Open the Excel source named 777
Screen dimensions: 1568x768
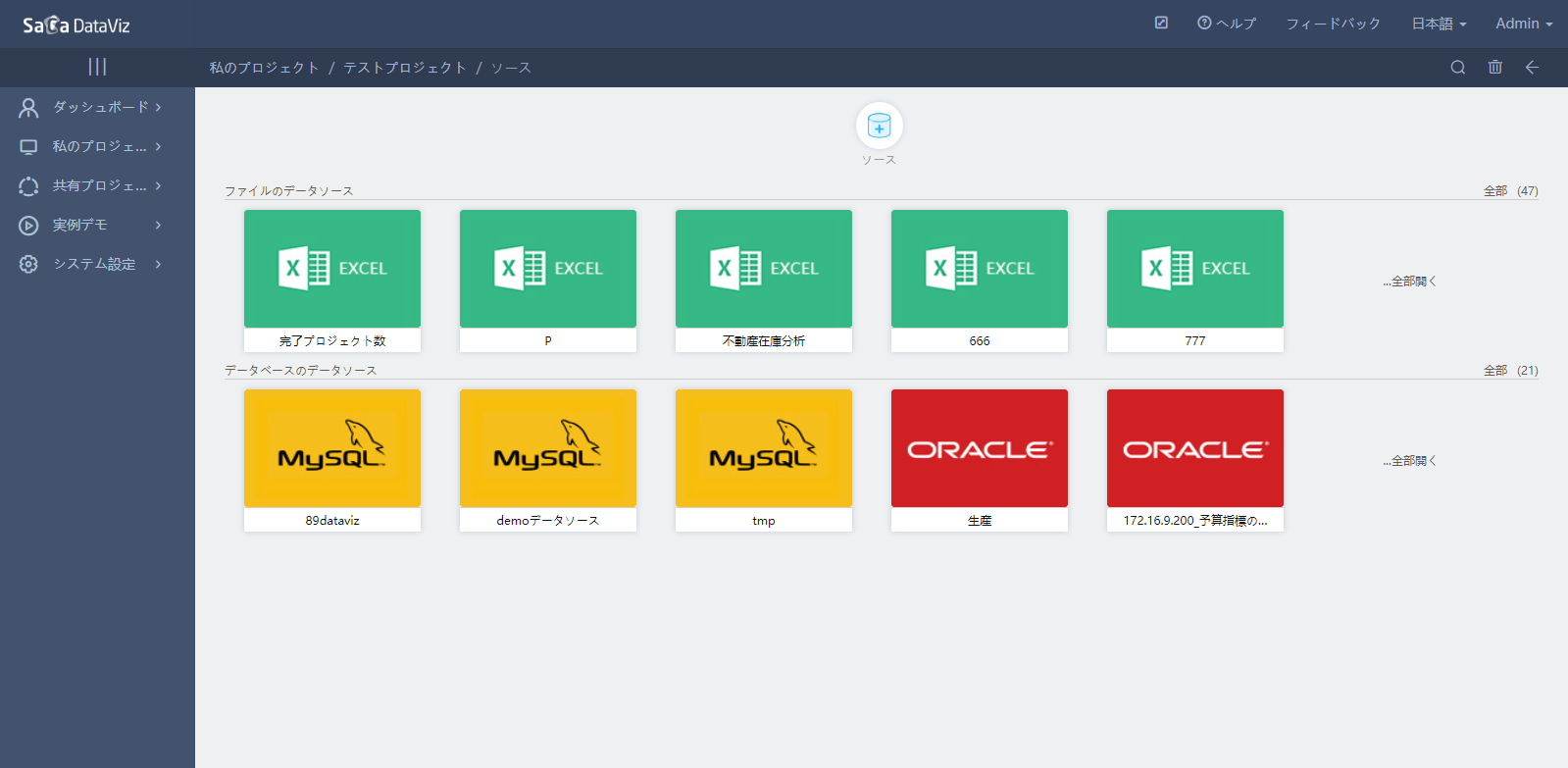click(x=1195, y=281)
